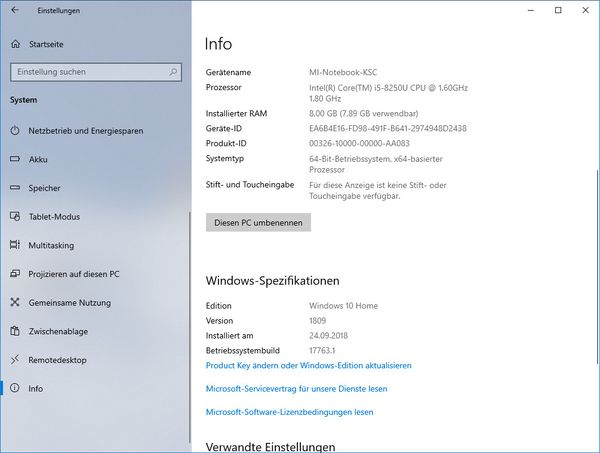
Task: Click the Remotedesktop icon
Action: coord(15,360)
